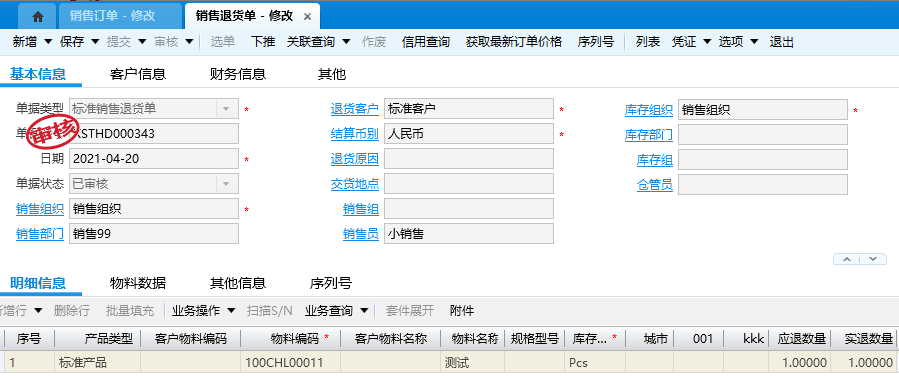Image resolution: width=899 pixels, height=379 pixels.
Task: Click the 库存组织 link label
Action: pyautogui.click(x=649, y=111)
